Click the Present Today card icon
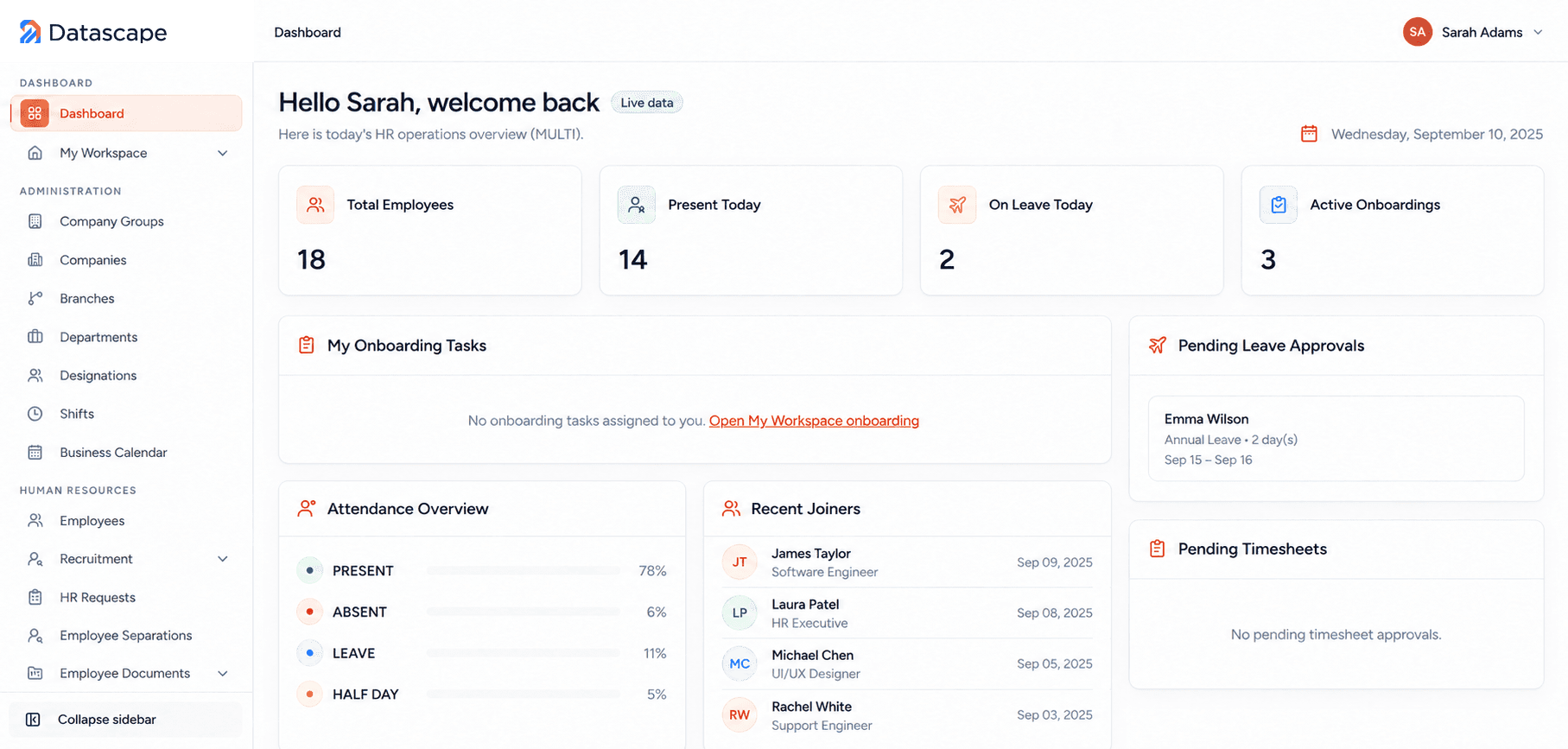The width and height of the screenshot is (1568, 749). pos(637,205)
